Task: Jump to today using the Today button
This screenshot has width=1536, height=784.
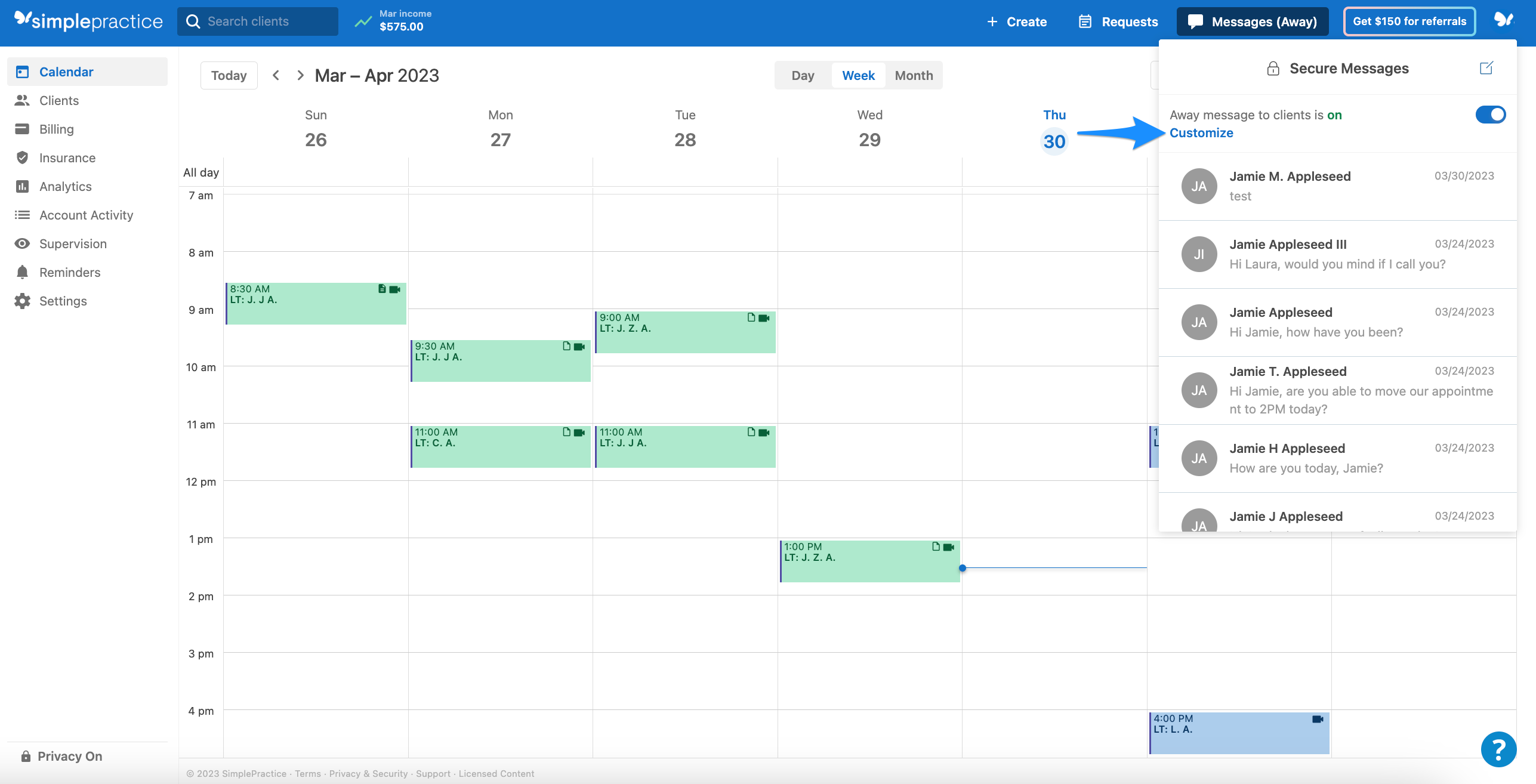Action: (229, 75)
